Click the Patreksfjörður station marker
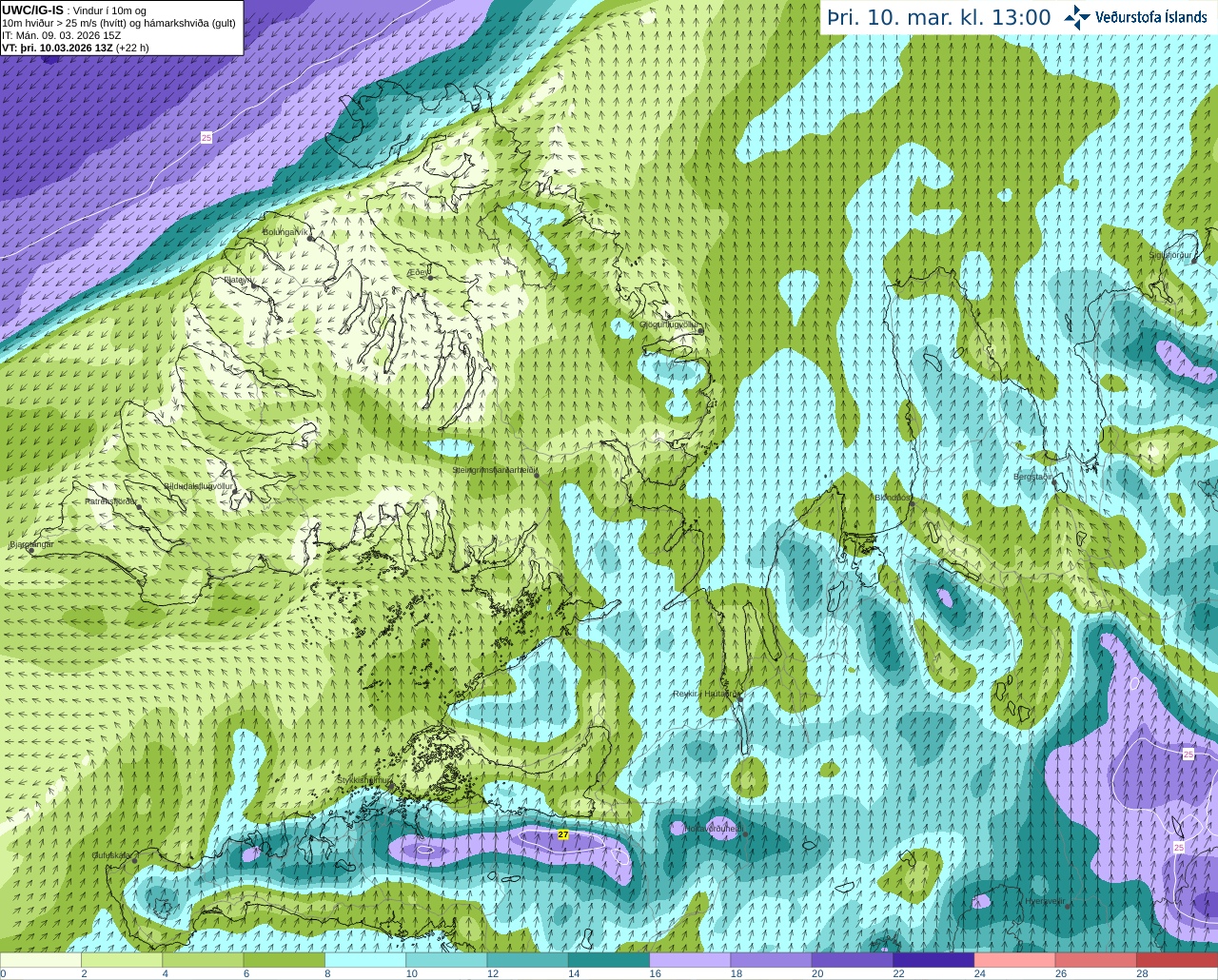 point(139,507)
